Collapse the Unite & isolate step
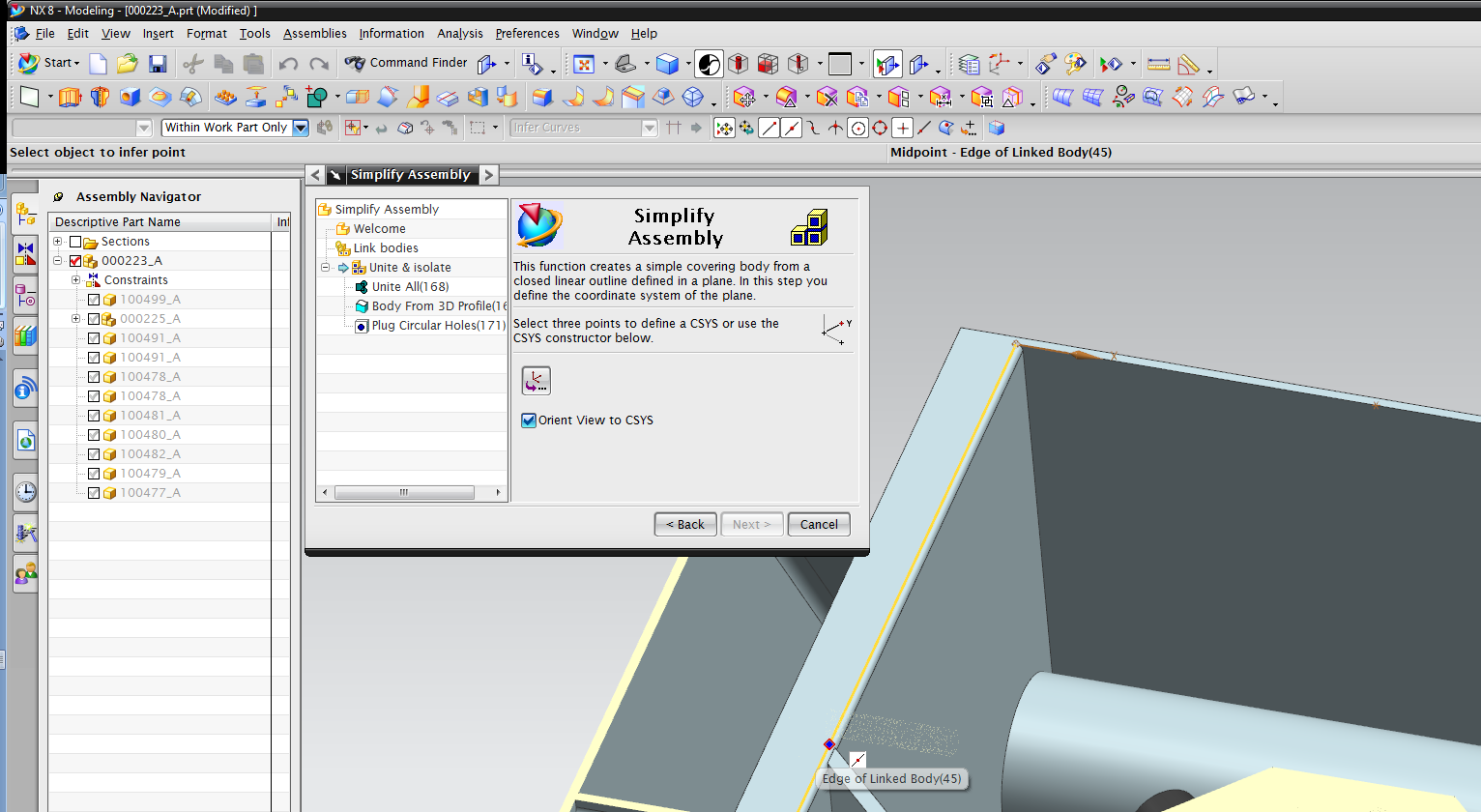Screen dimensions: 1481x812 (x=326, y=268)
